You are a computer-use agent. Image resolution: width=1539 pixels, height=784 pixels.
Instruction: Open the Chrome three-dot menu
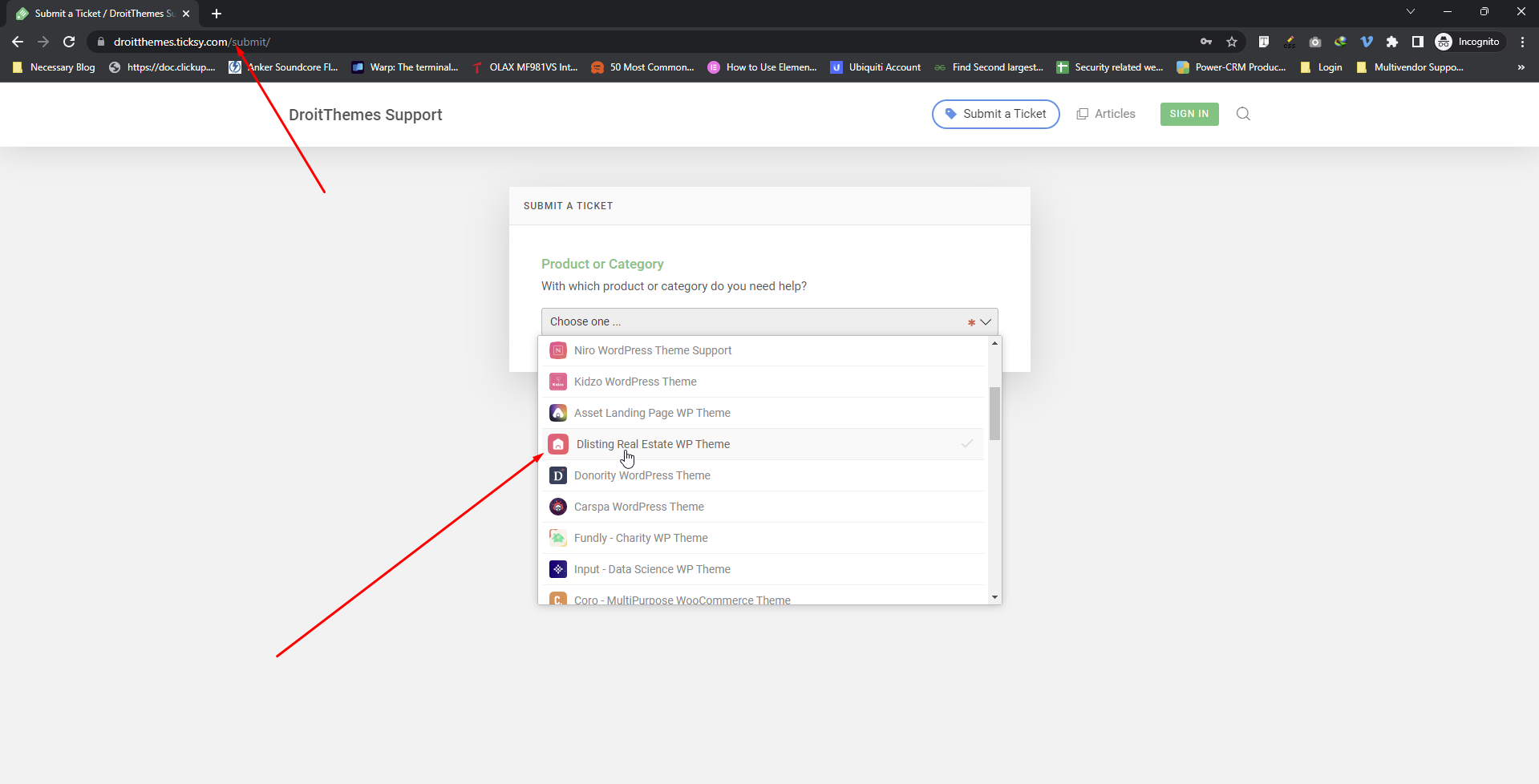click(x=1522, y=42)
